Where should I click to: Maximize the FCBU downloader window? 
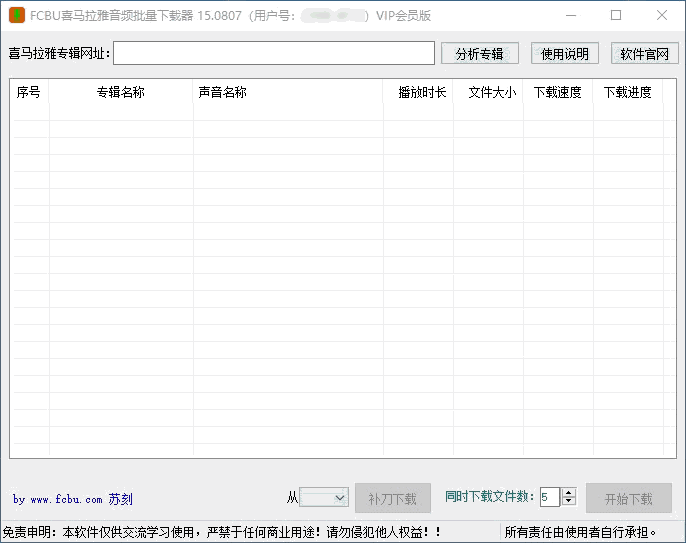pyautogui.click(x=616, y=15)
